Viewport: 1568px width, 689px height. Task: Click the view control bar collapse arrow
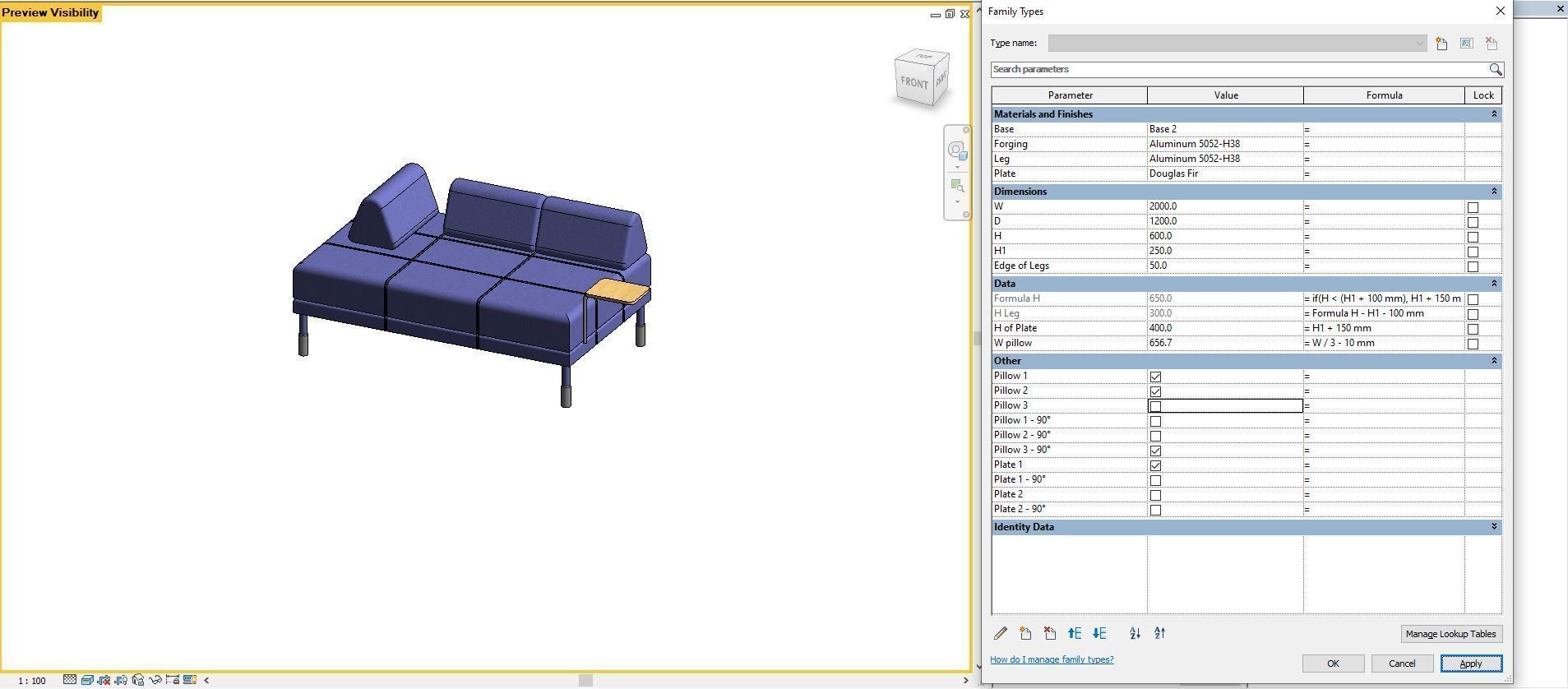[206, 680]
